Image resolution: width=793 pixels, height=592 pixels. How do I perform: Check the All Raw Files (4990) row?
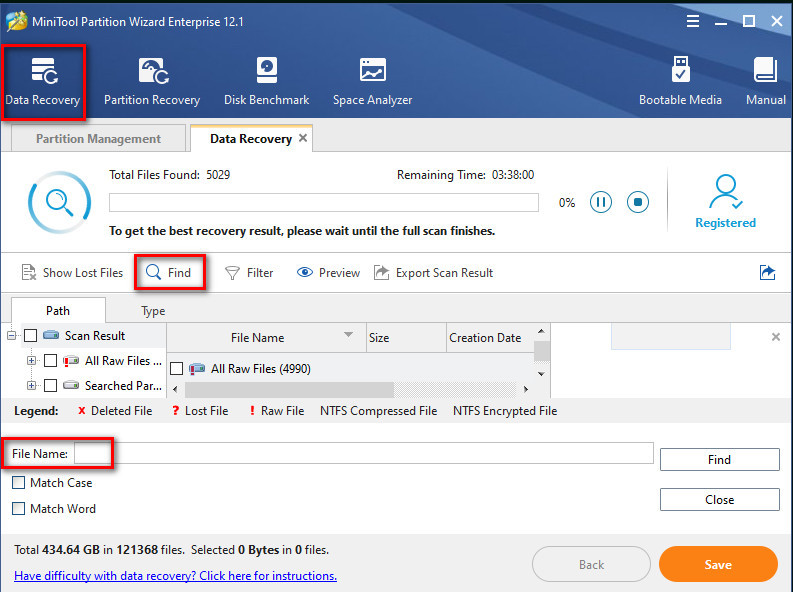tap(176, 369)
